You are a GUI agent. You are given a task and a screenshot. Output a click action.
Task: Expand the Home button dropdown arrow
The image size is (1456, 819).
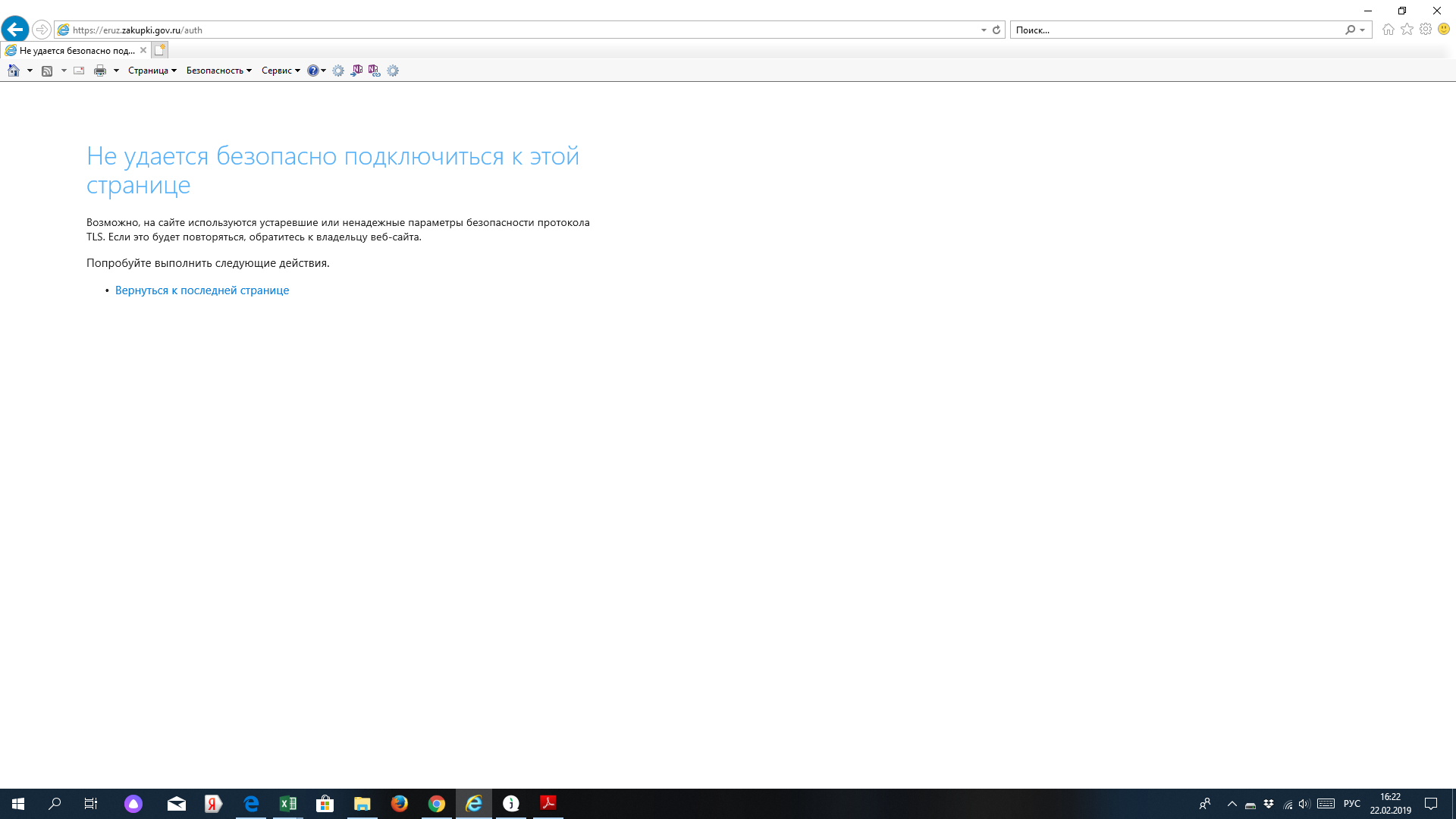coord(30,71)
